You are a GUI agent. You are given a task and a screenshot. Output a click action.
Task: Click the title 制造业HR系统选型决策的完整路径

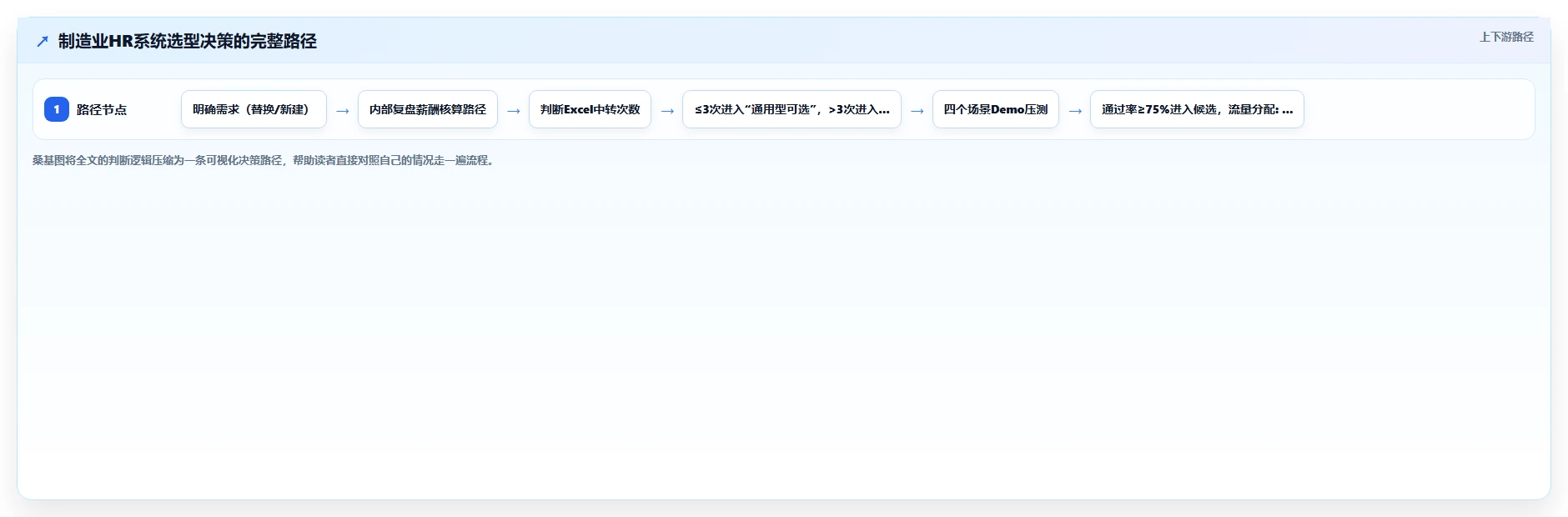(x=188, y=41)
